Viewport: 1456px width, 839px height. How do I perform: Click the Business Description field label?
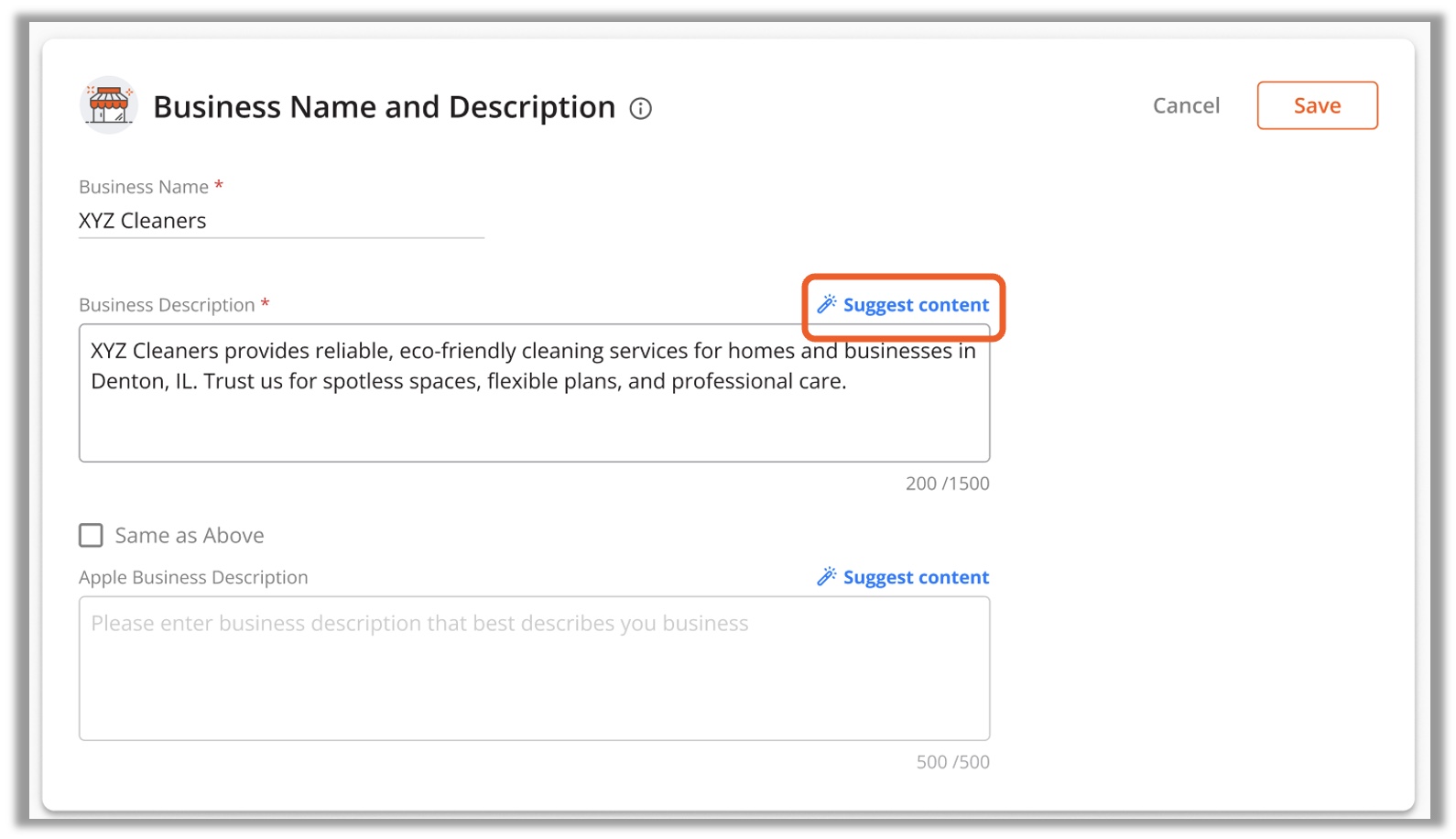pos(167,305)
